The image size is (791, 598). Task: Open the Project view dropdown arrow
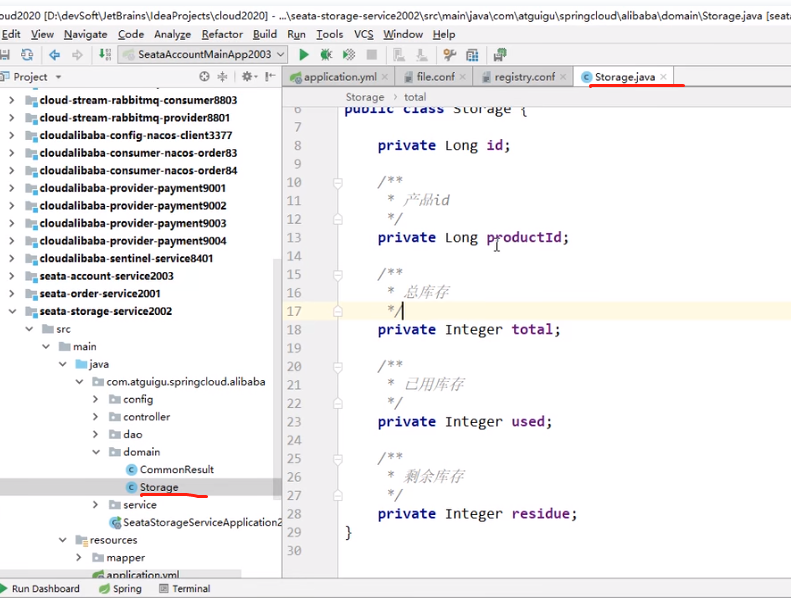tap(59, 77)
